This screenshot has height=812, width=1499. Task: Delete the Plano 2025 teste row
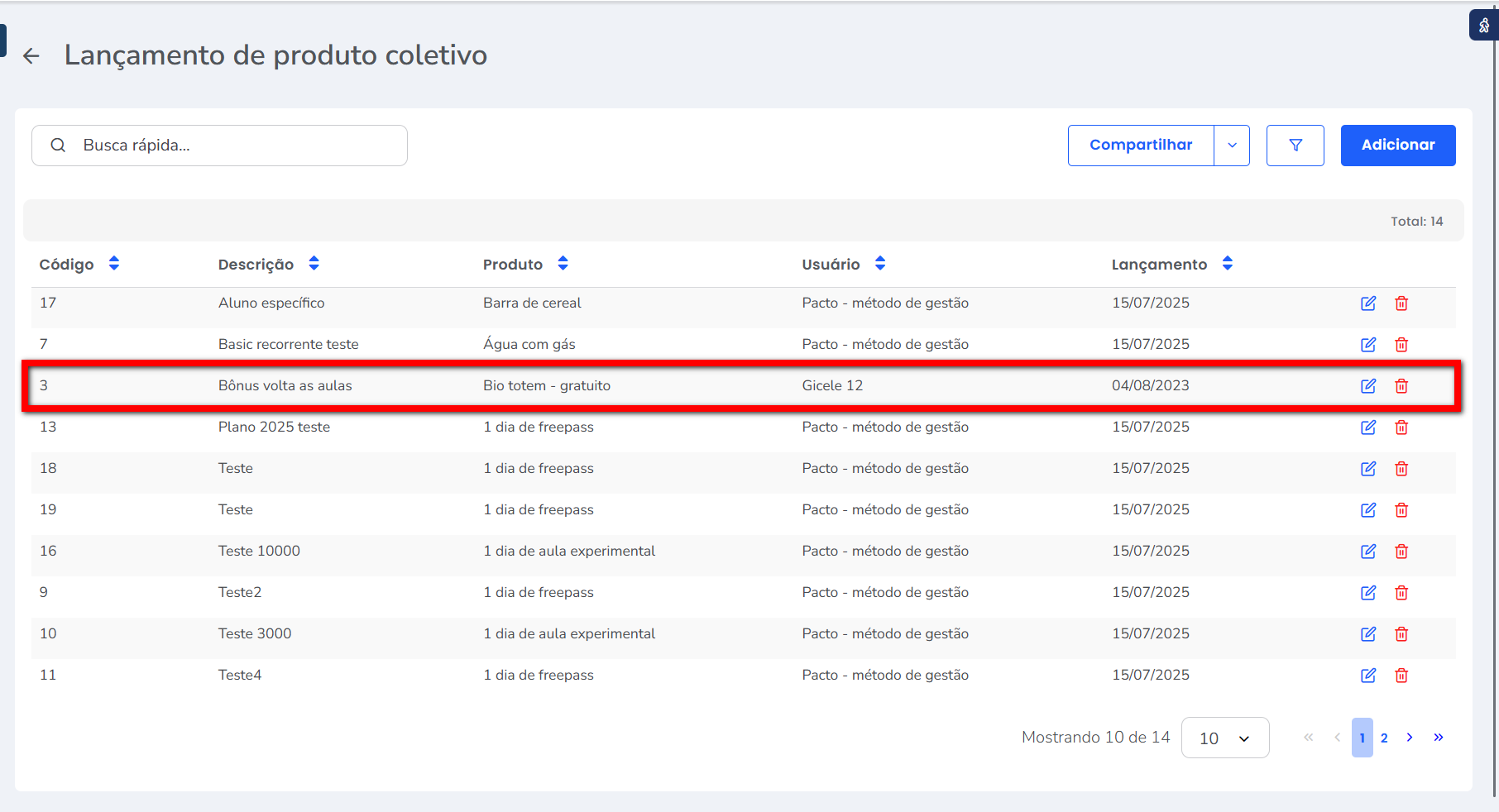(x=1401, y=427)
